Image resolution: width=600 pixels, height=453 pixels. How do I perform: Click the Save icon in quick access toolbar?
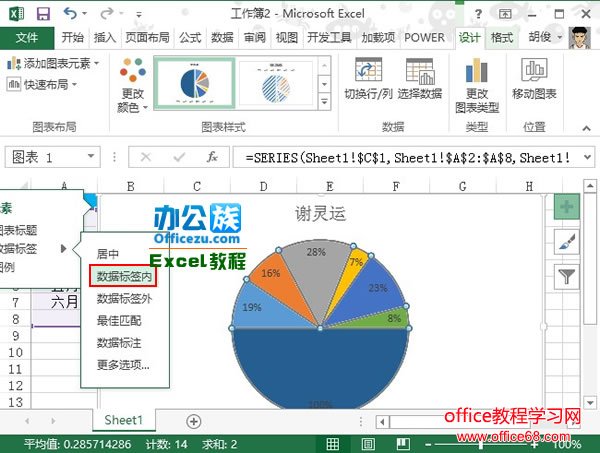click(x=43, y=14)
